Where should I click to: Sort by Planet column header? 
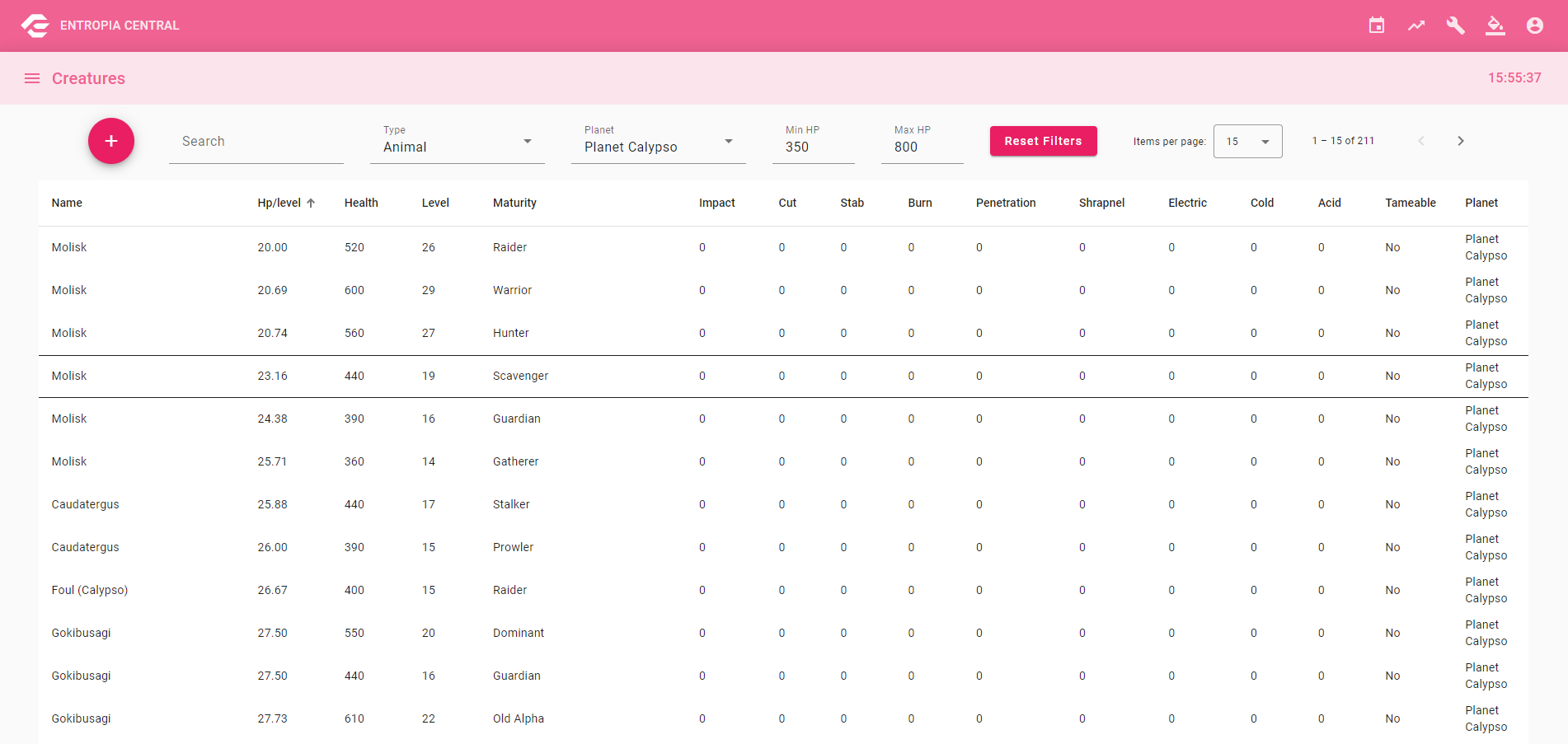pos(1481,203)
